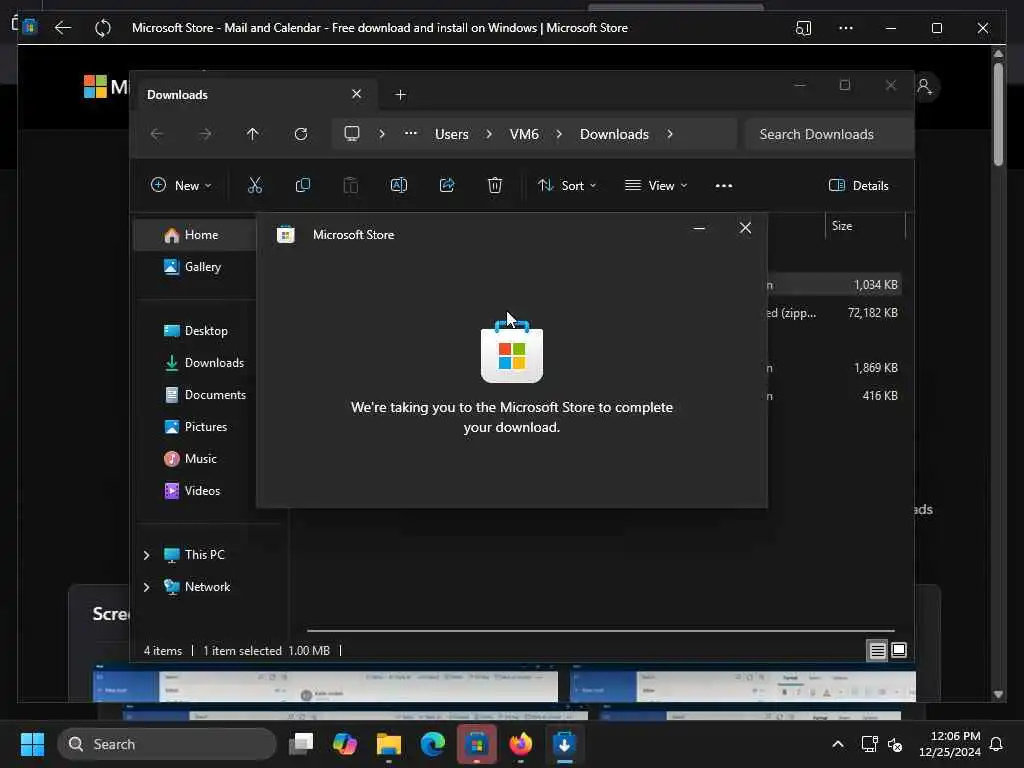
Task: Toggle the Details pane in File Explorer
Action: click(x=858, y=185)
